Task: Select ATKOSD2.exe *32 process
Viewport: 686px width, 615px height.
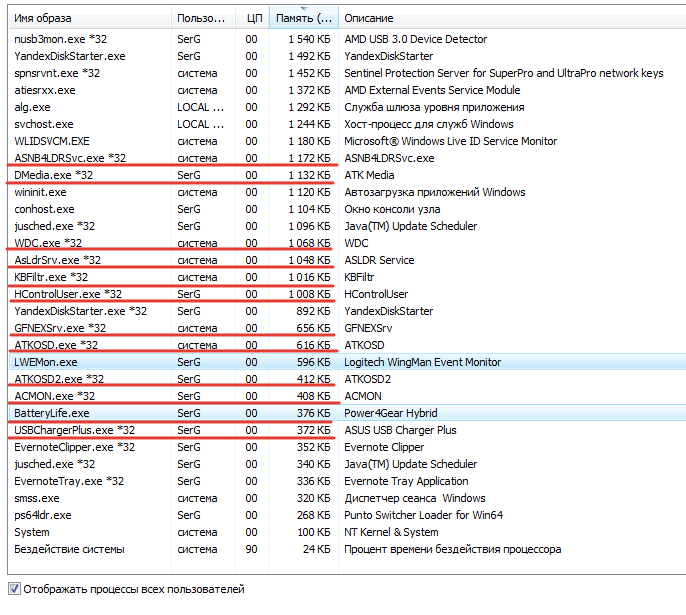Action: 59,379
